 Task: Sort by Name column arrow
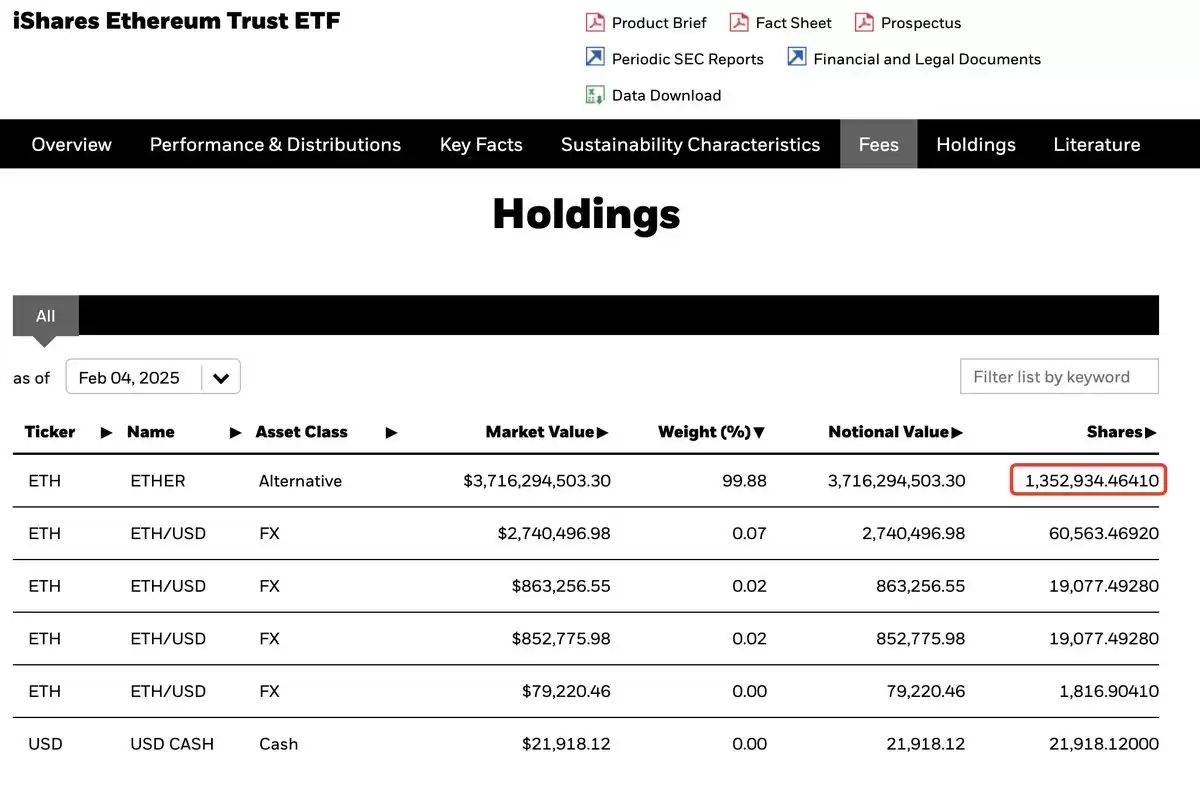(x=236, y=432)
